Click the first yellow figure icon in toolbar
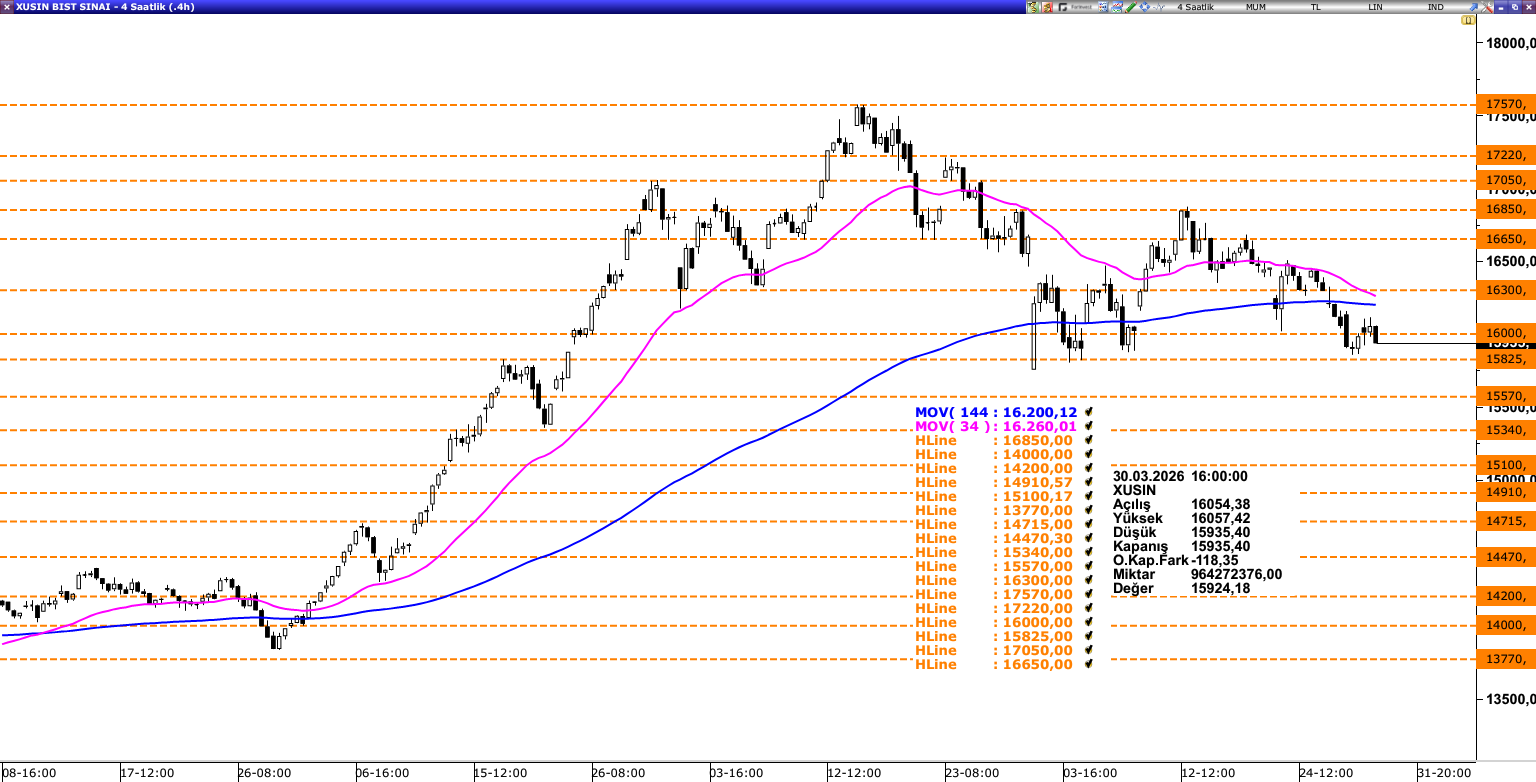This screenshot has height=782, width=1536. tap(1033, 7)
